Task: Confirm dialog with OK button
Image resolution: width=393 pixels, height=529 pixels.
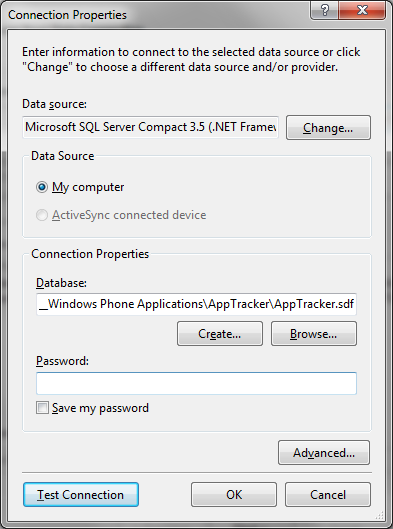Action: 234,495
